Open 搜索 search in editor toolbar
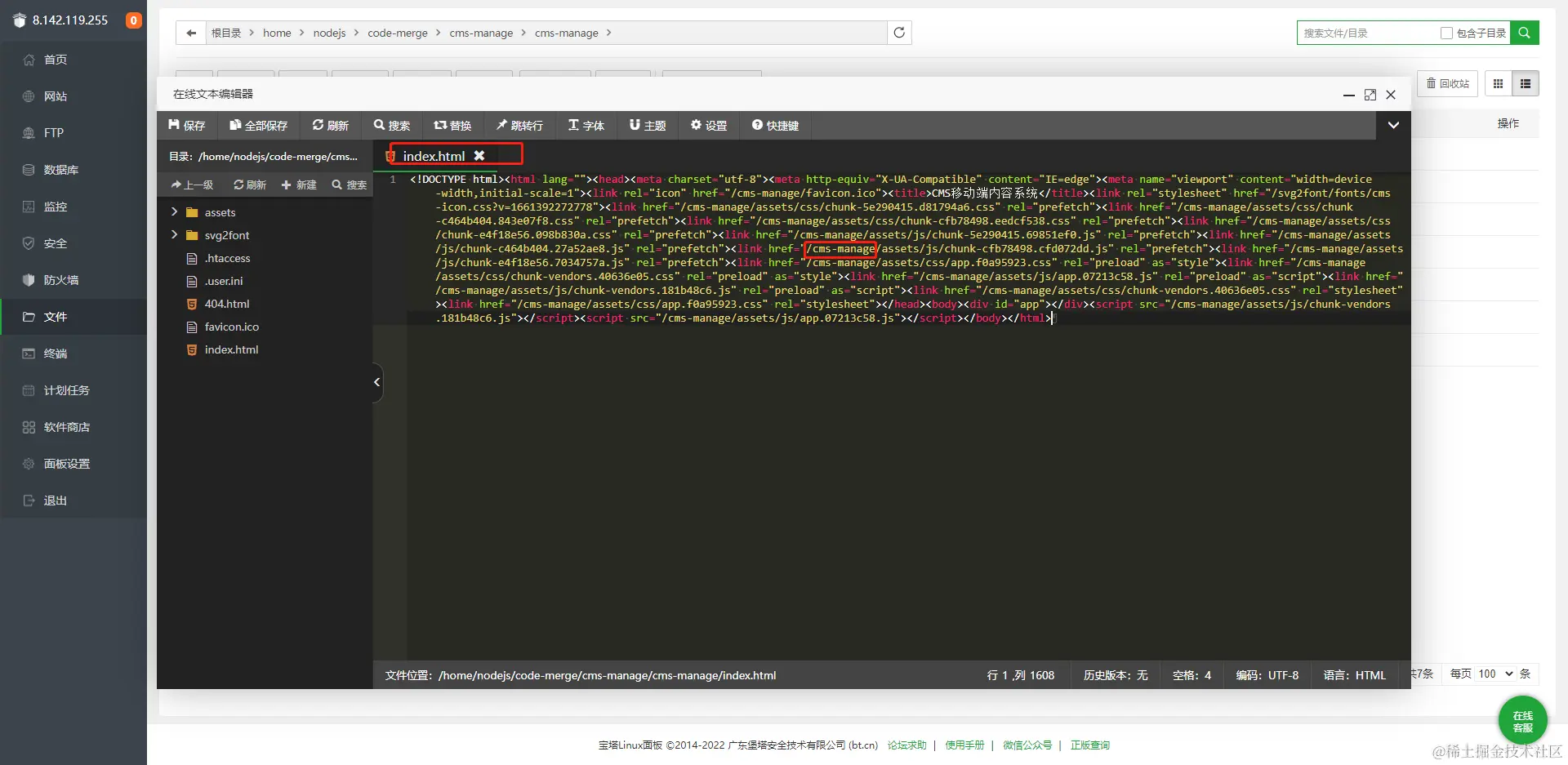The height and width of the screenshot is (765, 1568). pyautogui.click(x=392, y=125)
